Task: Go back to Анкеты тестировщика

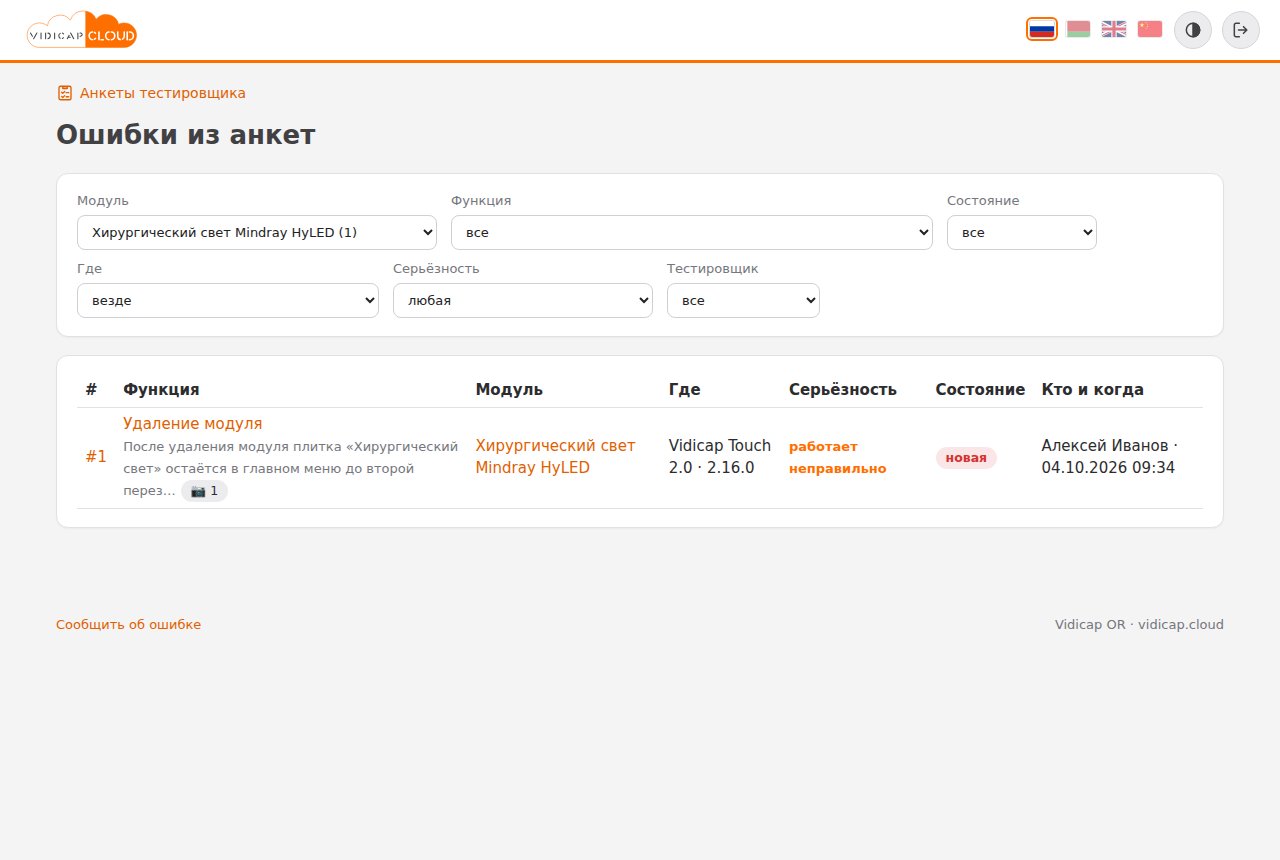Action: 151,93
